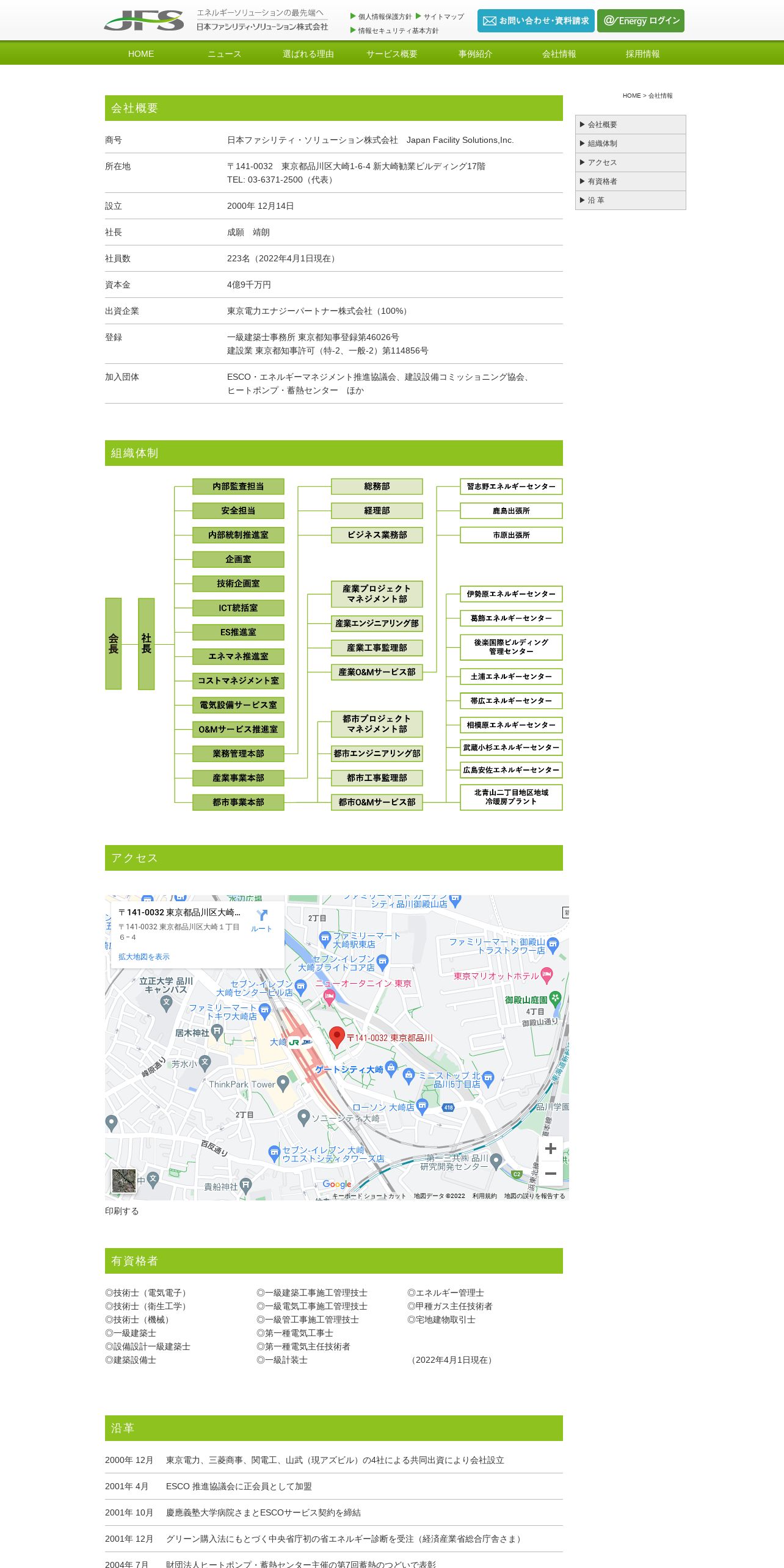Click ThinkPark Tower map marker
Viewport: 784px width, 1568px height.
click(283, 1084)
